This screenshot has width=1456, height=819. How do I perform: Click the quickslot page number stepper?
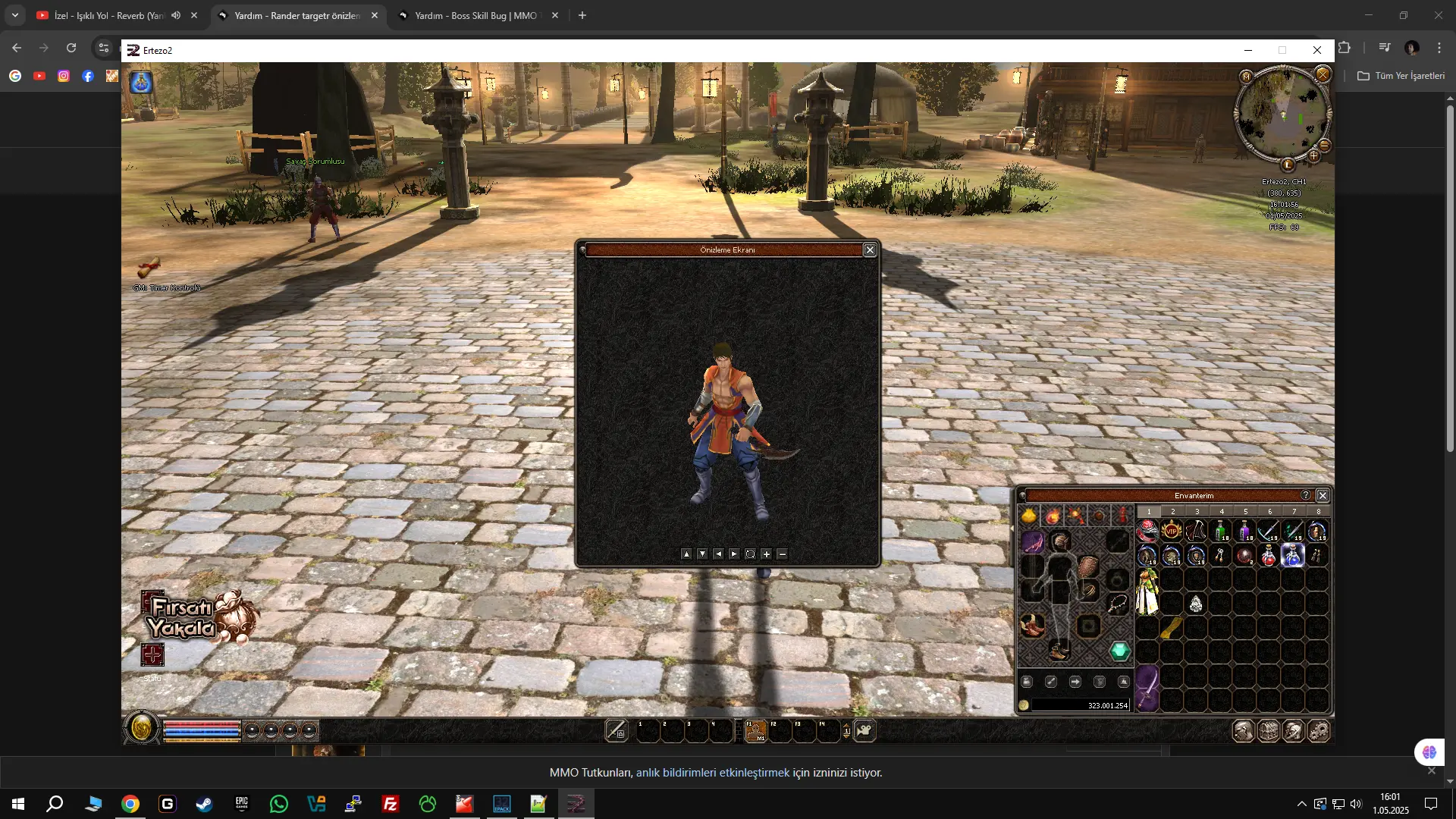[x=846, y=732]
